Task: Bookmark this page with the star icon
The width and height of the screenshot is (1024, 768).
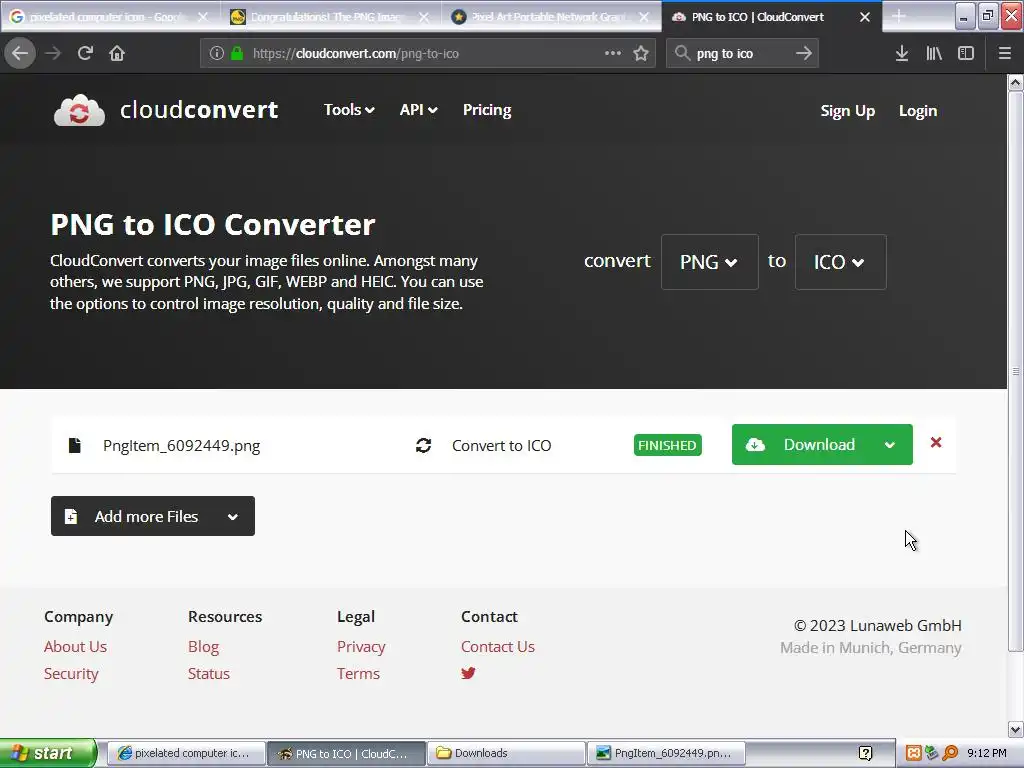Action: (641, 53)
